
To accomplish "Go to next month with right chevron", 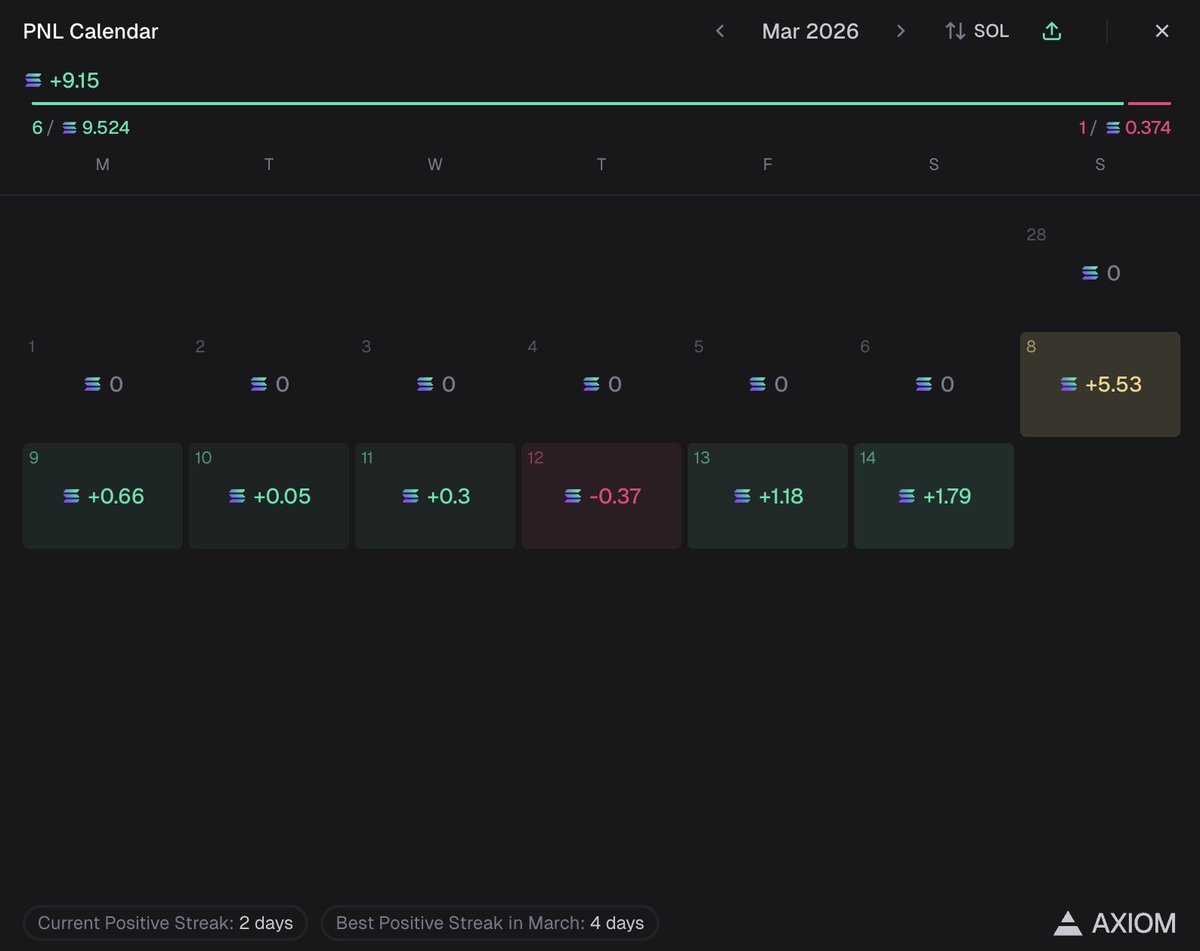I will tap(901, 31).
